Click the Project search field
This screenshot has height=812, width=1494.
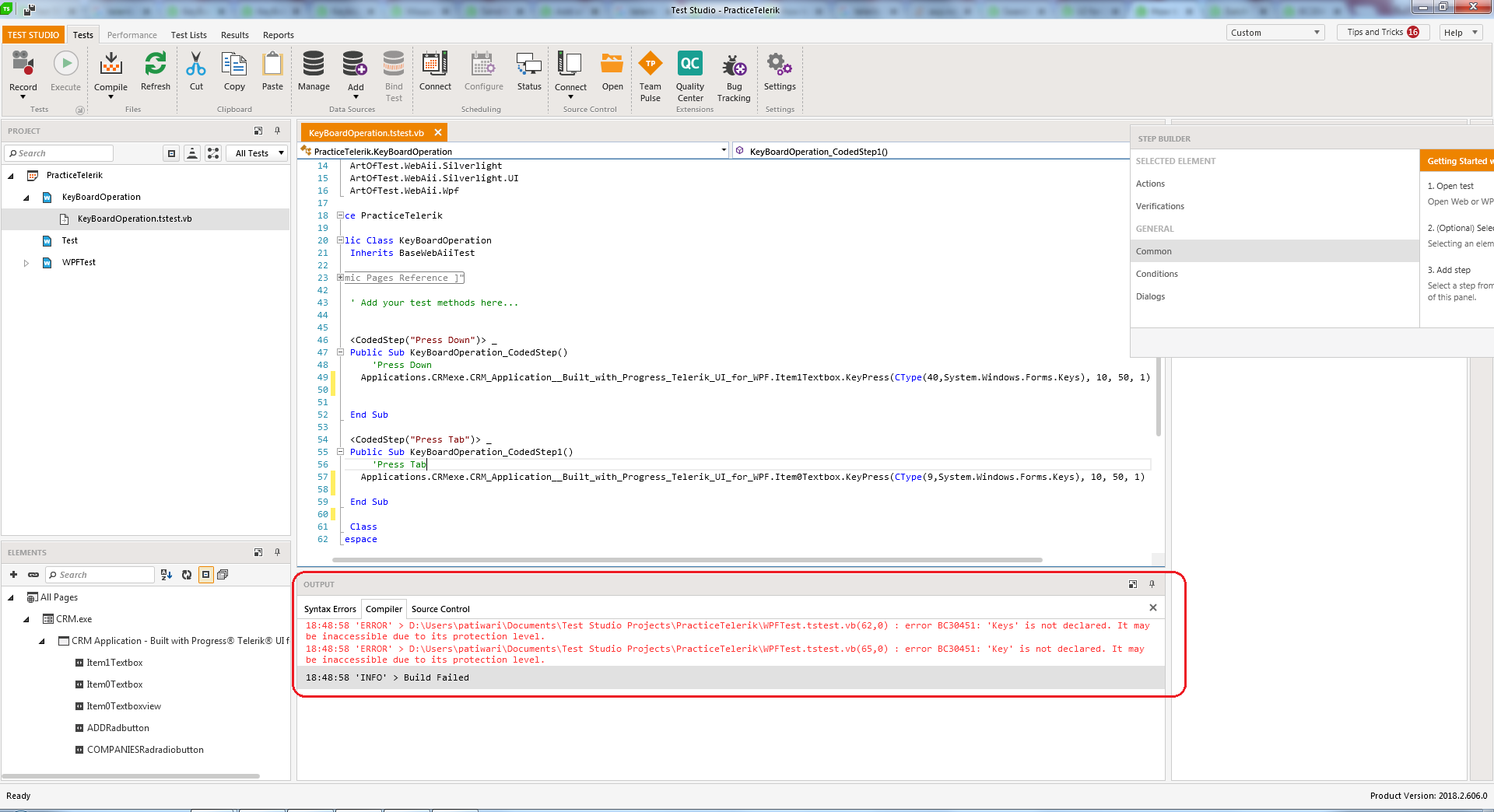(62, 153)
